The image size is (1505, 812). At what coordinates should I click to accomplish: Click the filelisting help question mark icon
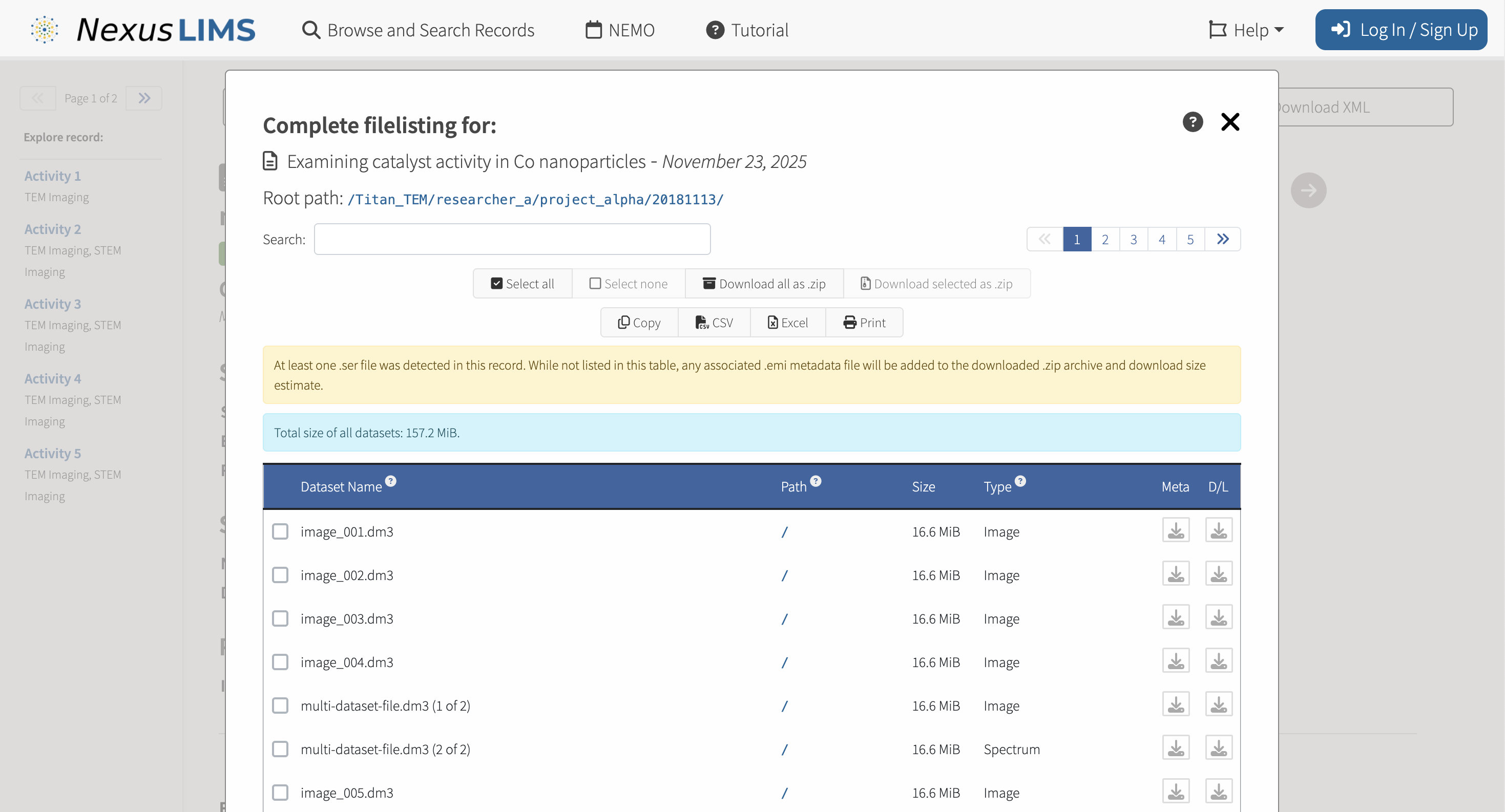pos(1193,121)
